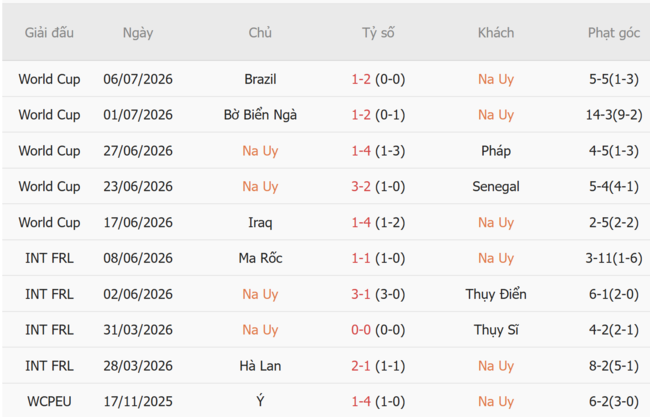The image size is (650, 417).
Task: Click the Thụy Điển away team
Action: pyautogui.click(x=496, y=294)
